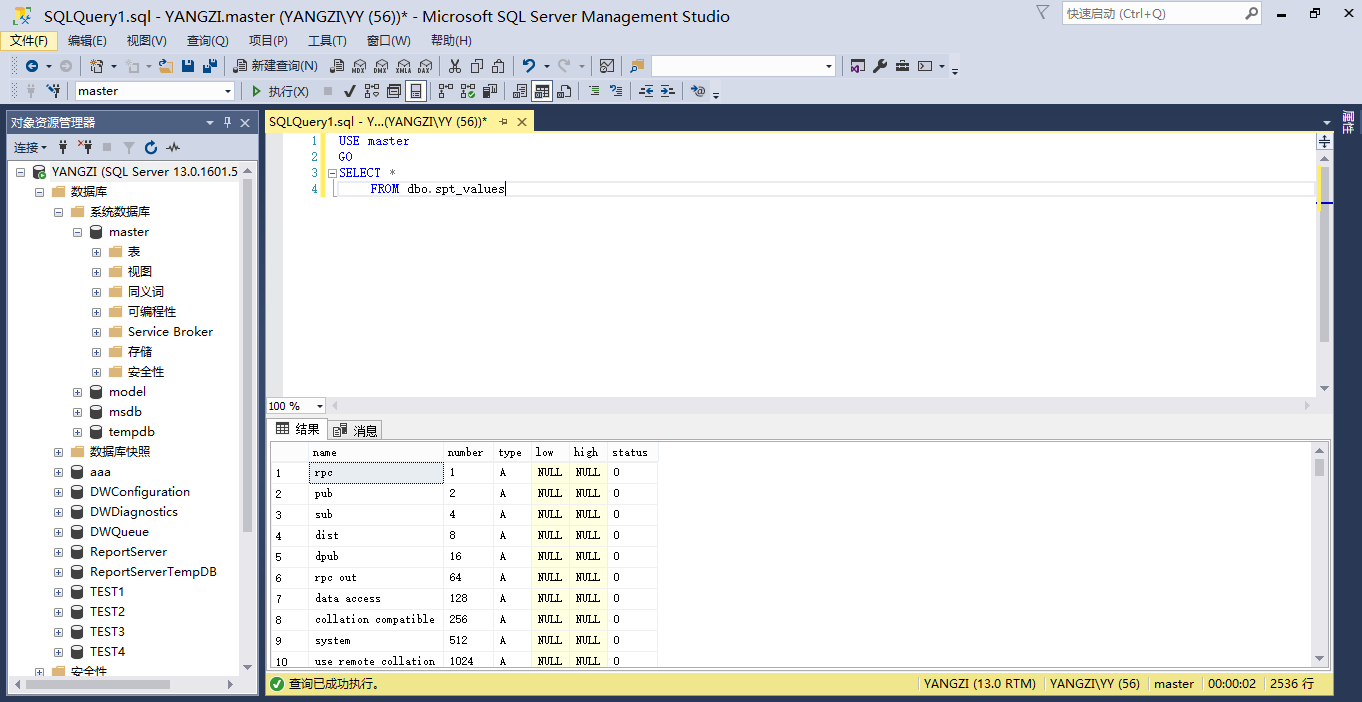Click the Disconnect icon with red X
1362x702 pixels.
87,146
